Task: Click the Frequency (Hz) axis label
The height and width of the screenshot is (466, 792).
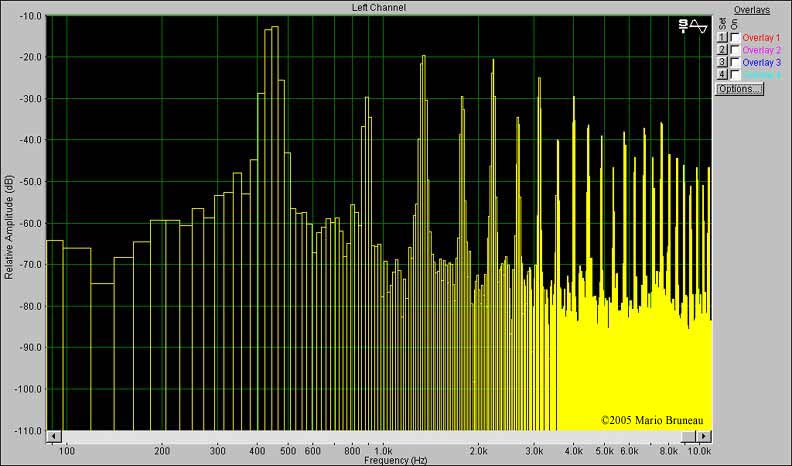Action: pos(395,460)
